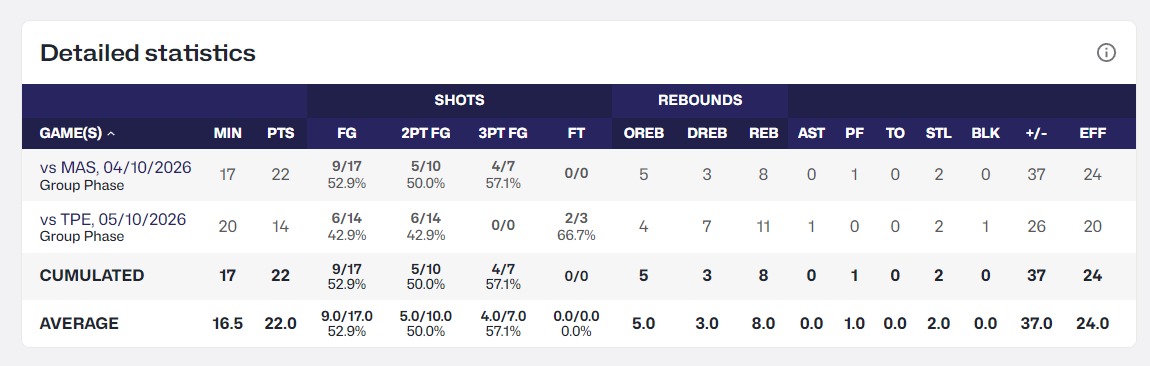Sort by PTS column header
This screenshot has height=366, width=1150.
point(279,133)
